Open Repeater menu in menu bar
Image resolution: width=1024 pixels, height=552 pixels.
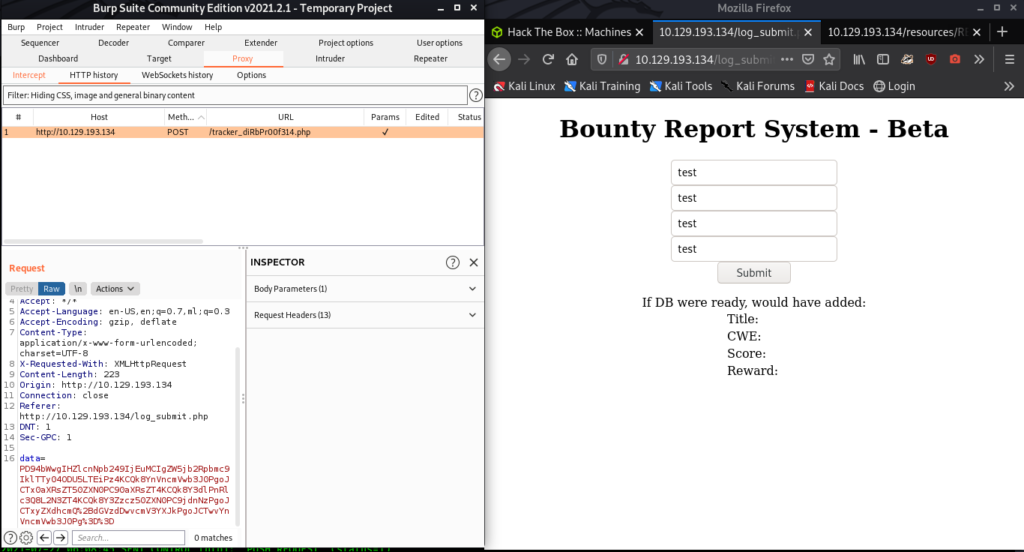click(x=133, y=27)
